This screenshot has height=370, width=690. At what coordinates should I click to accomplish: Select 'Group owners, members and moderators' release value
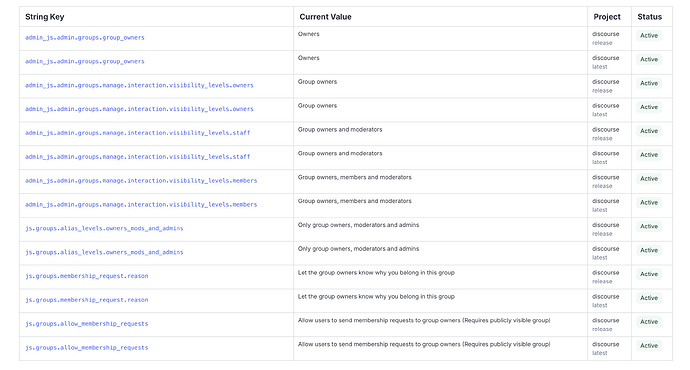pyautogui.click(x=355, y=177)
